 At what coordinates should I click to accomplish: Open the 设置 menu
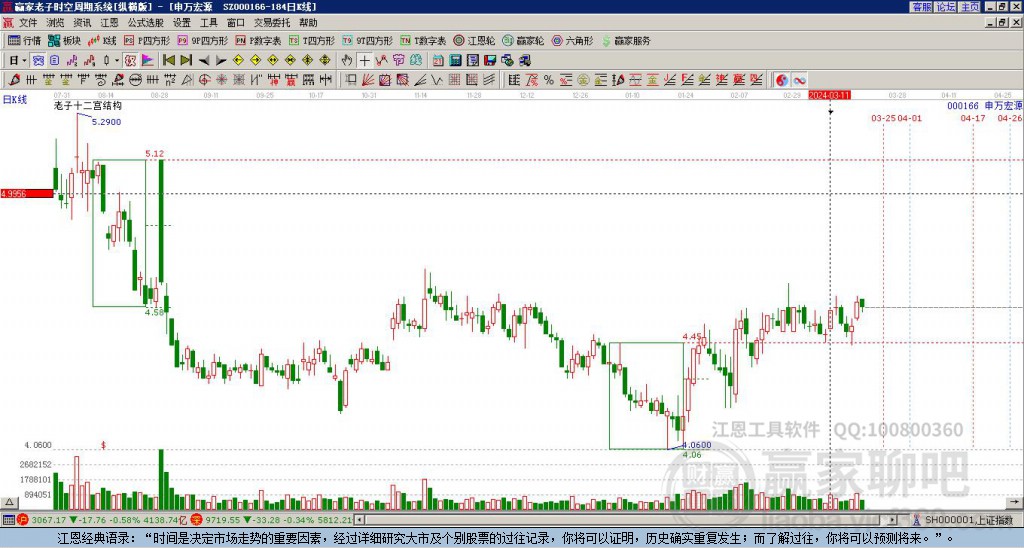182,23
